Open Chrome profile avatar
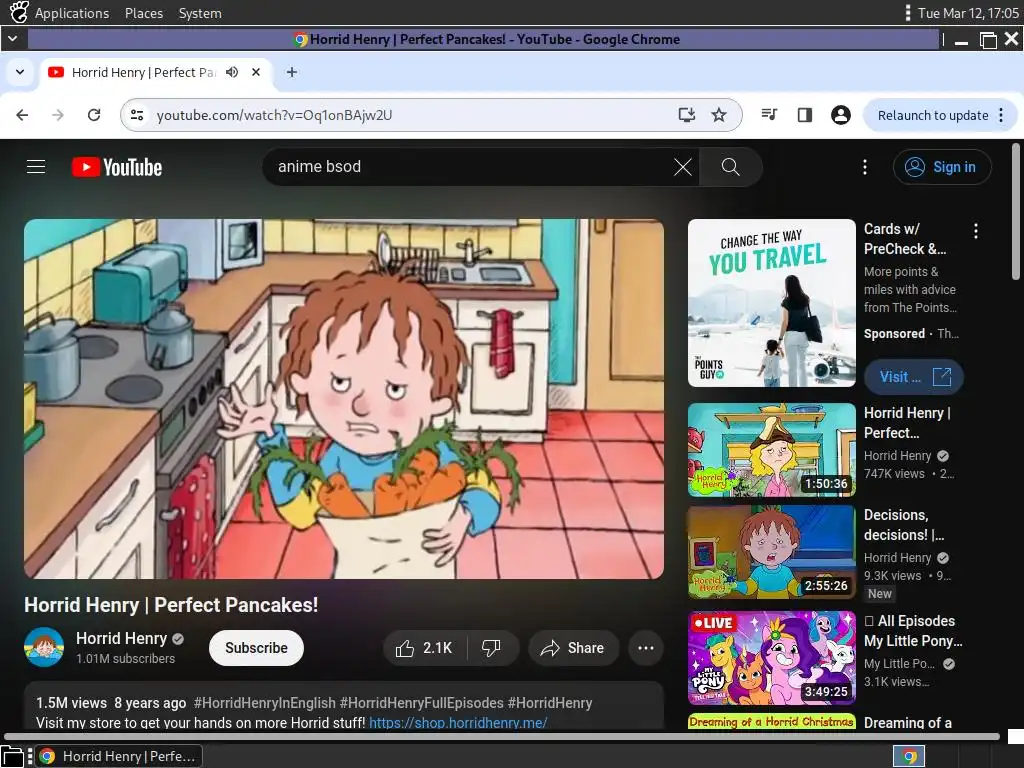 pos(840,115)
